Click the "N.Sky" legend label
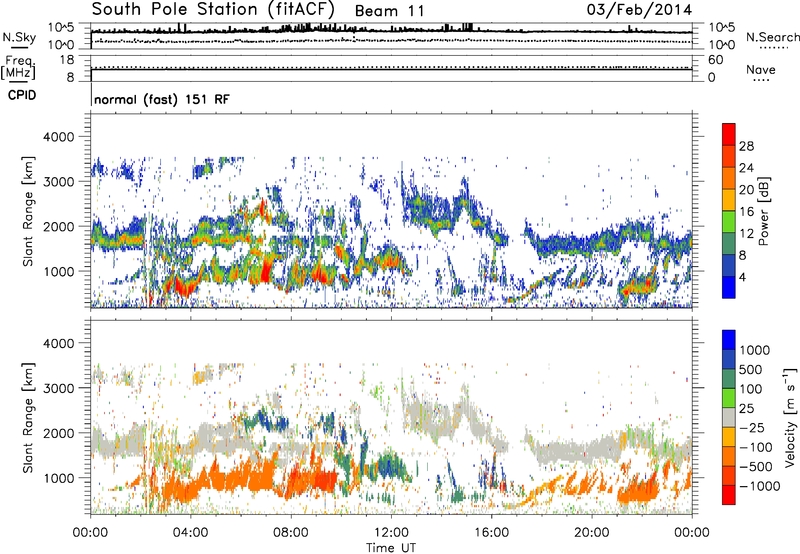Screen dimensions: 800x554 [x=19, y=37]
